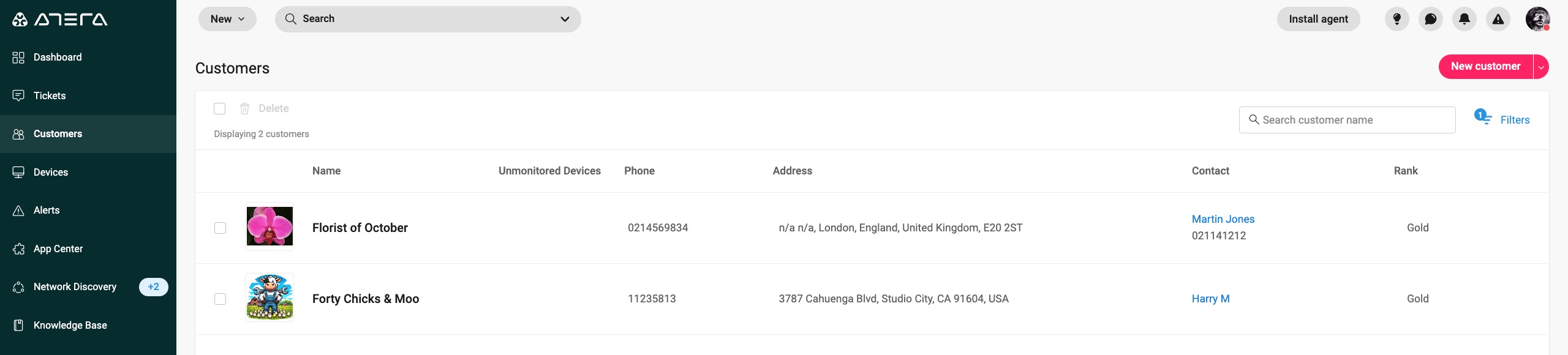
Task: Open the New customer dropdown arrow
Action: pyautogui.click(x=1541, y=67)
